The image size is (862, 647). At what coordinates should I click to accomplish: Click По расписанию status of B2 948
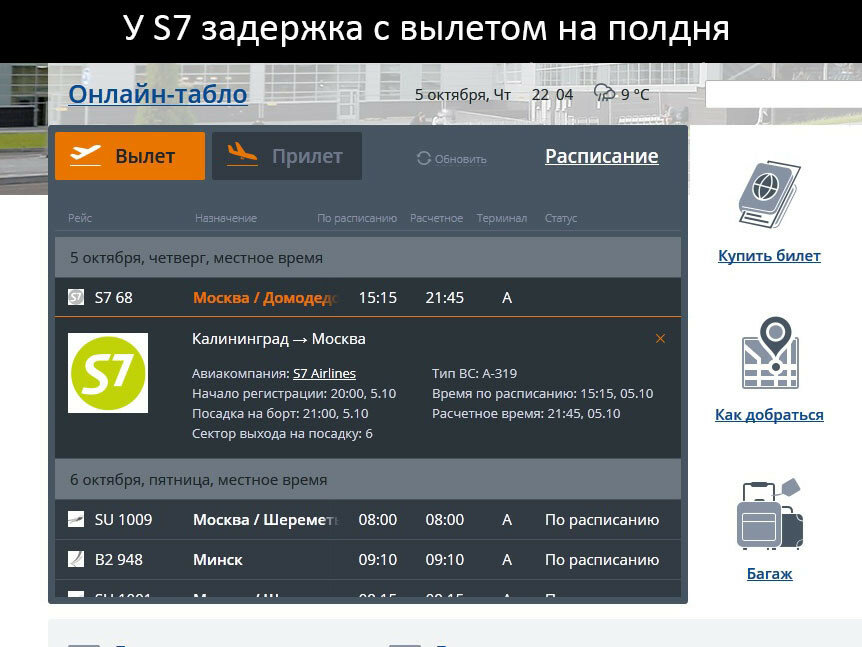click(602, 560)
